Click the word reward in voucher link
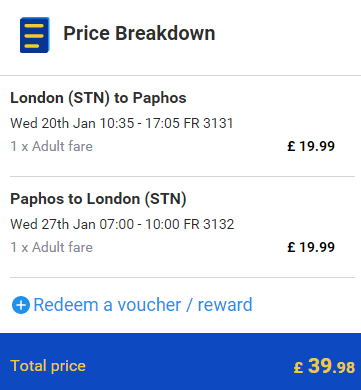Image resolution: width=361 pixels, height=390 pixels. click(225, 305)
